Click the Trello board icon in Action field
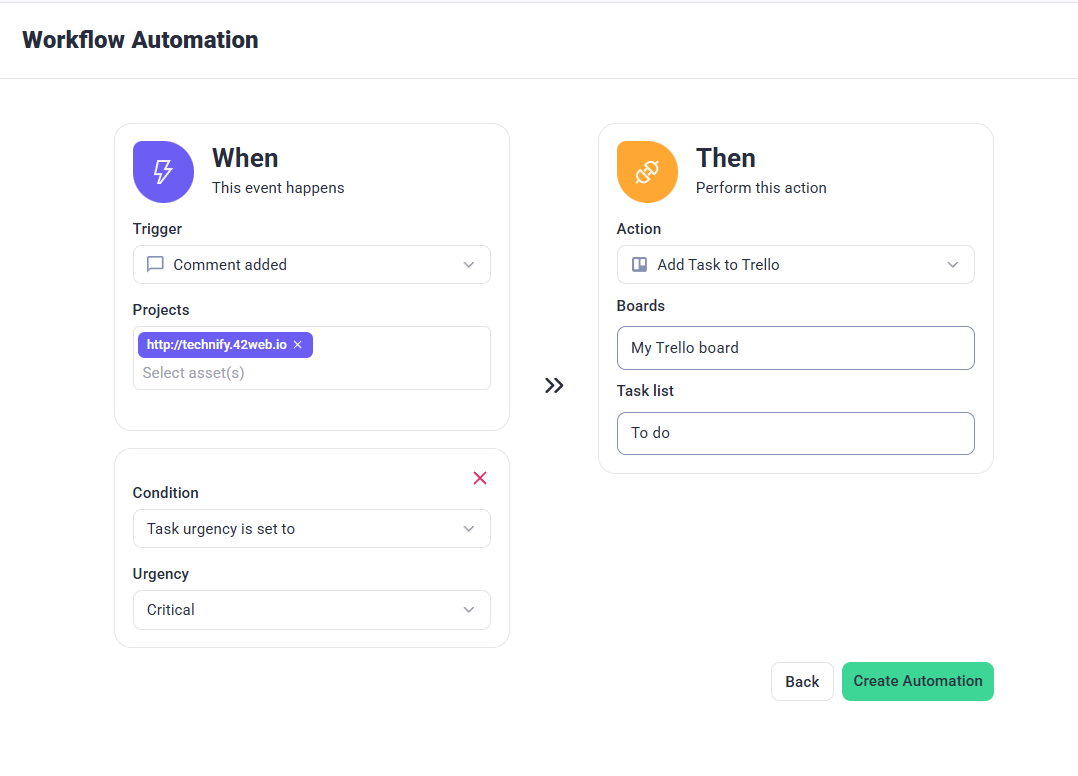 pyautogui.click(x=639, y=265)
